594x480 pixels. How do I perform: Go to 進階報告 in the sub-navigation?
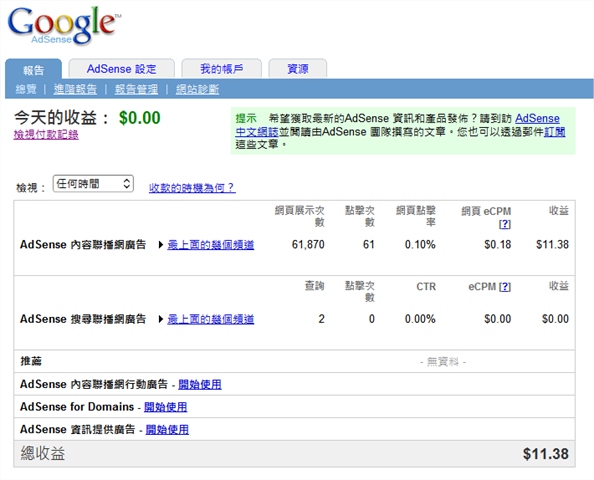point(75,89)
